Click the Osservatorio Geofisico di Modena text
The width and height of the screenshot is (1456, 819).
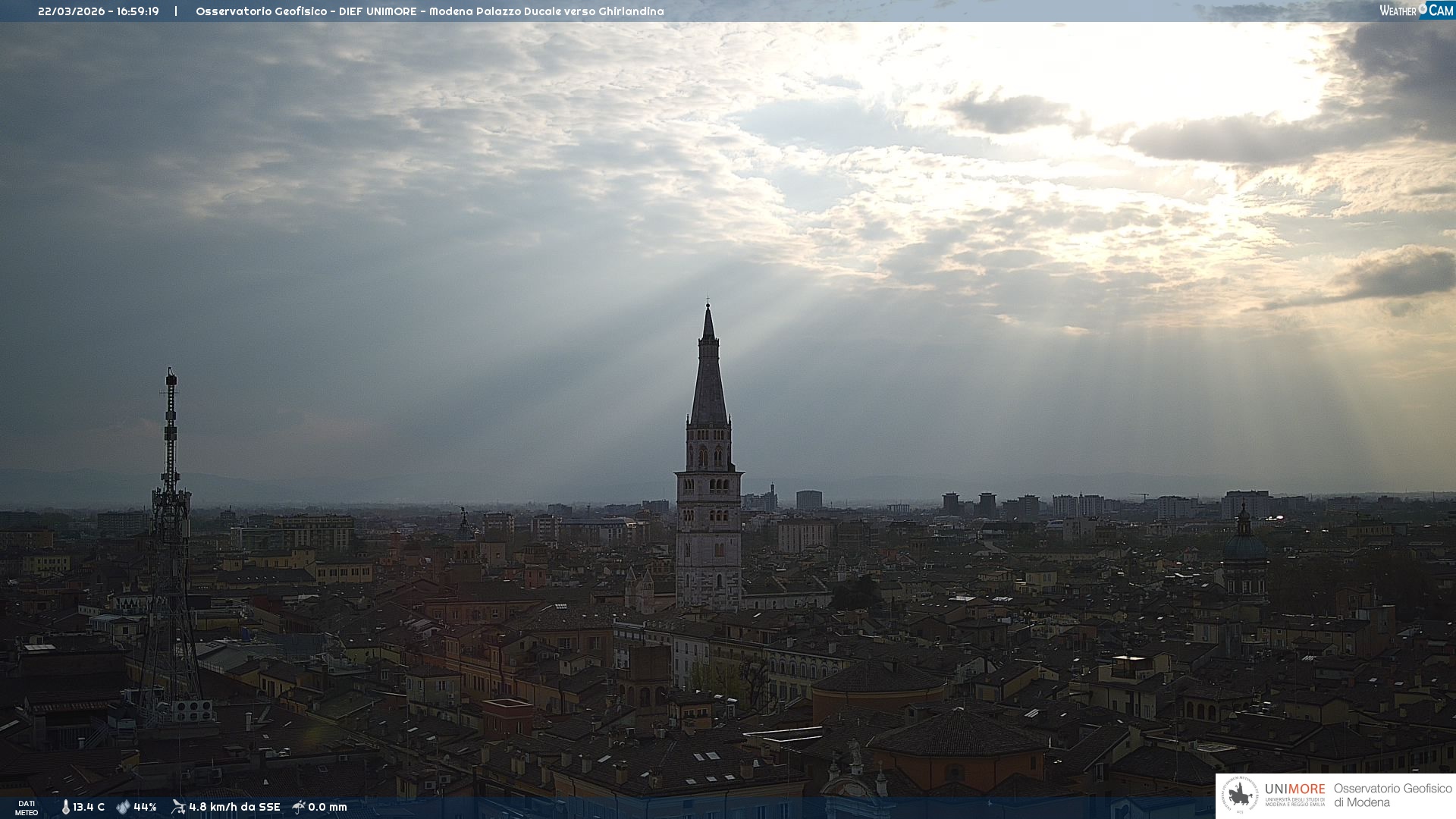1392,795
